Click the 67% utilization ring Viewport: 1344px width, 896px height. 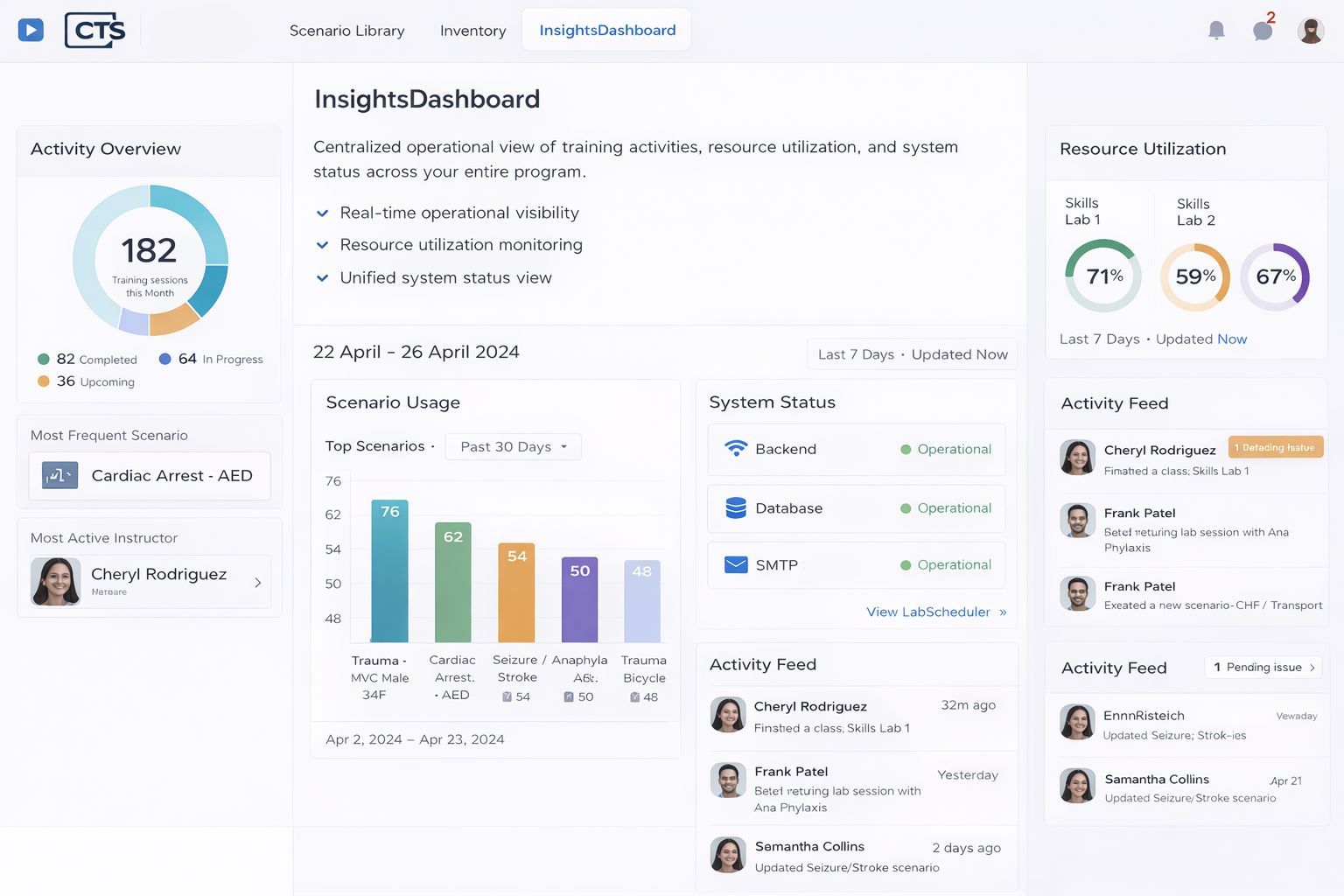1275,277
